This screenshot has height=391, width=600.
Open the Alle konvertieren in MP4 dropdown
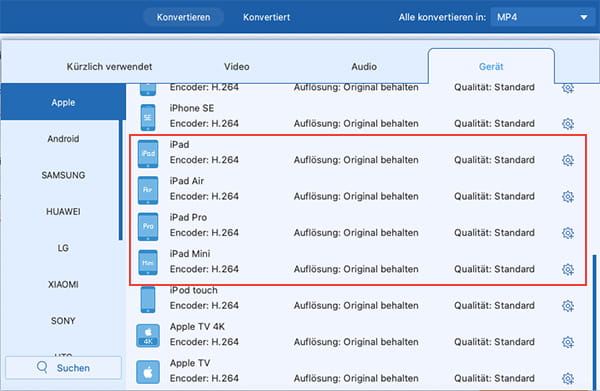[x=543, y=17]
